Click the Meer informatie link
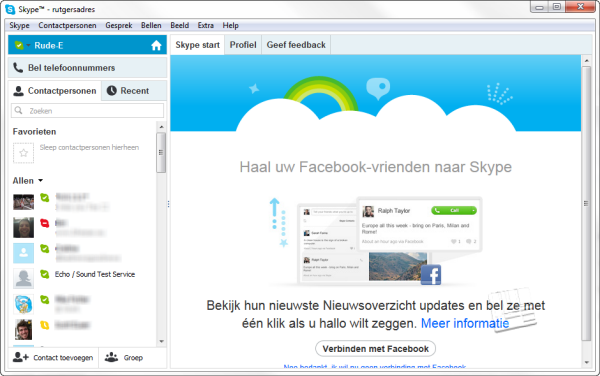Viewport: 600px width, 376px height. tap(465, 323)
